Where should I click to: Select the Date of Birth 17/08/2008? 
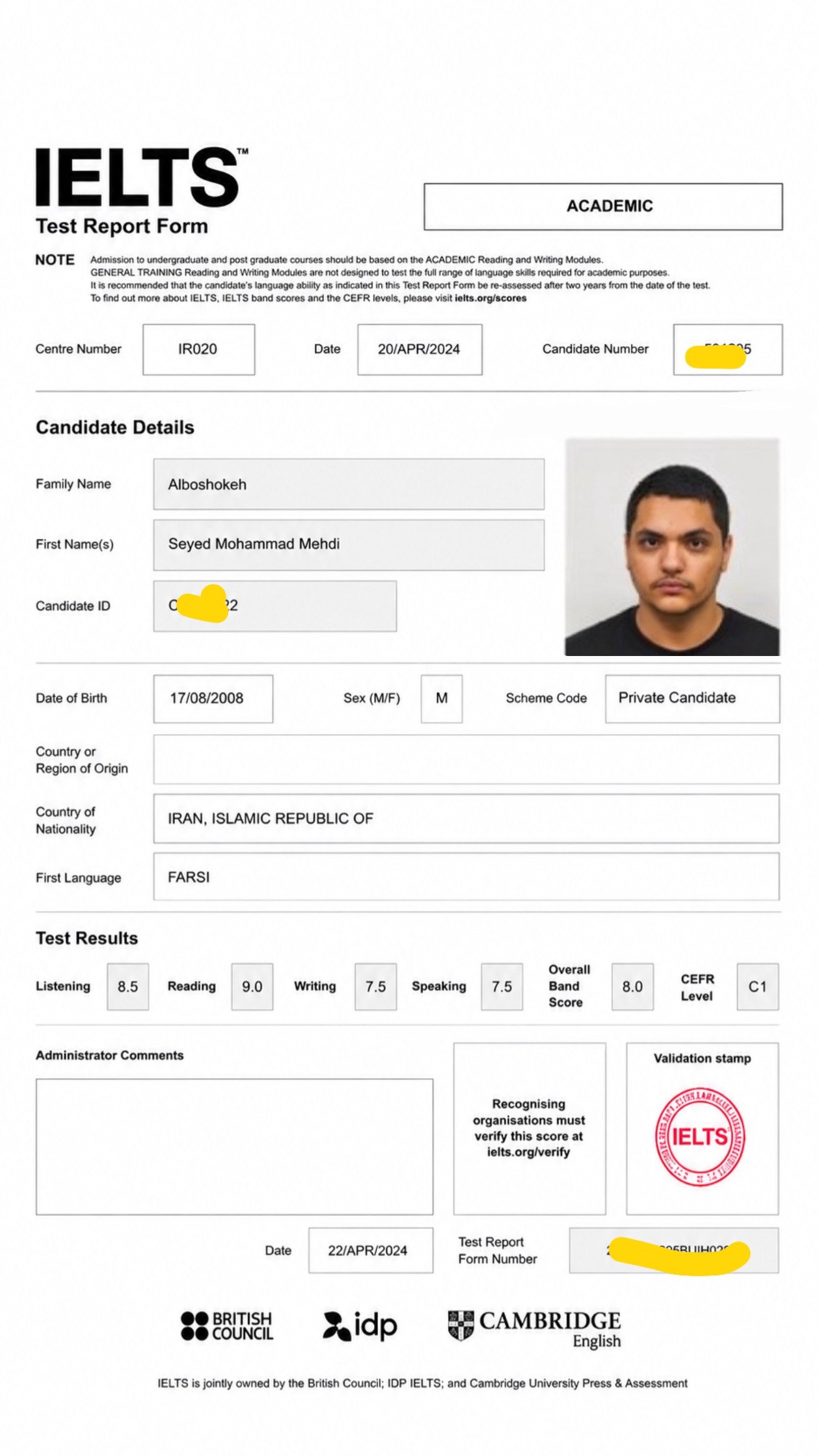[x=213, y=699]
